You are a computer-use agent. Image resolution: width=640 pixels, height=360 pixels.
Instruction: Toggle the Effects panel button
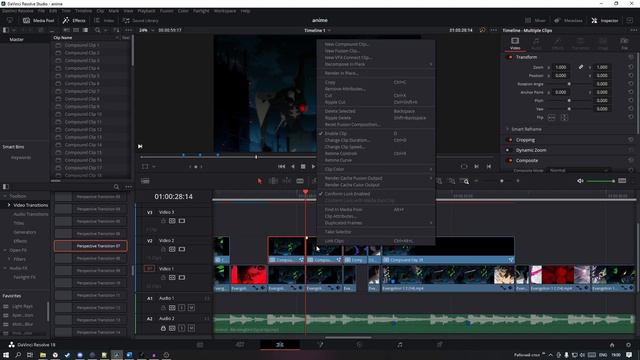click(x=74, y=20)
